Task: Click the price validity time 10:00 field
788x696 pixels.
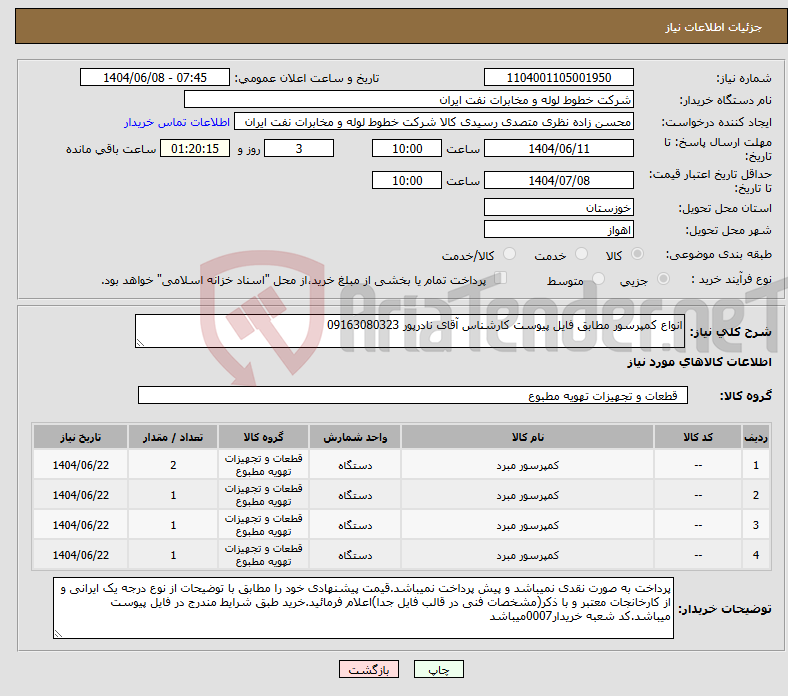Action: click(x=407, y=180)
